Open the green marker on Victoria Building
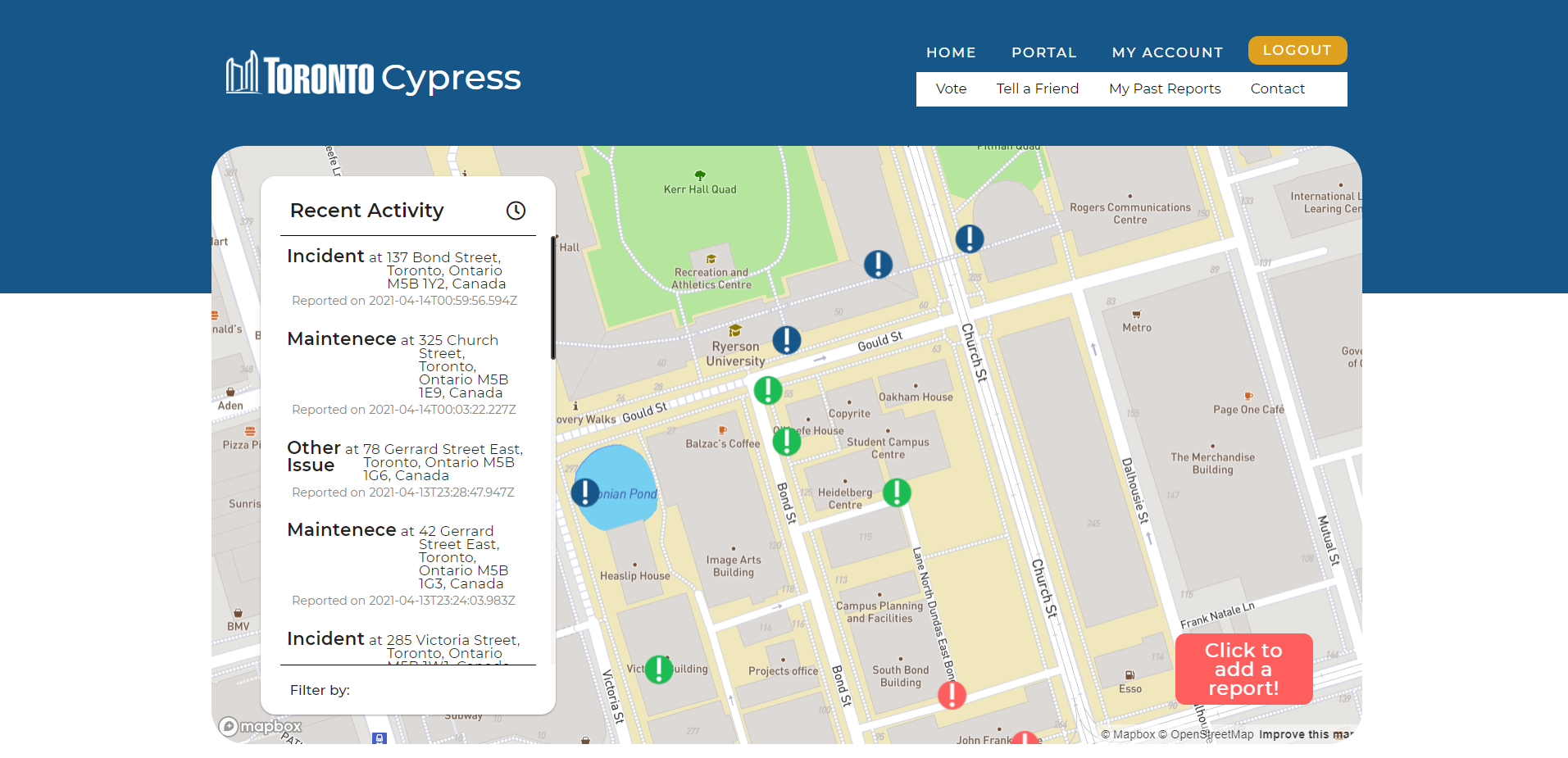The image size is (1568, 758). [x=659, y=669]
